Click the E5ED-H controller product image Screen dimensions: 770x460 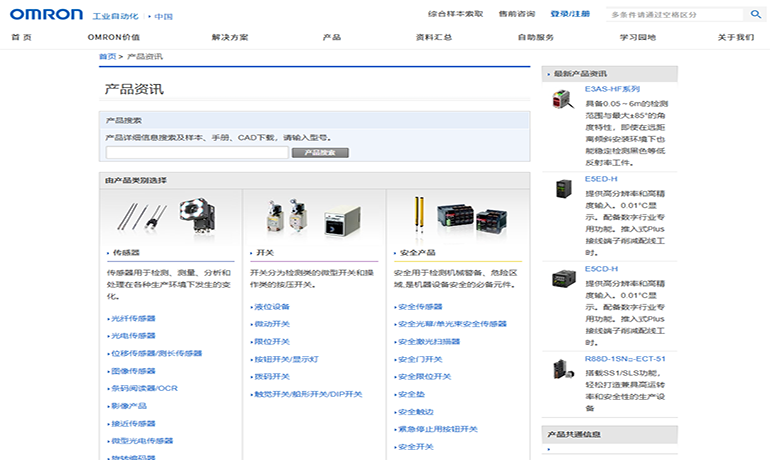(562, 188)
